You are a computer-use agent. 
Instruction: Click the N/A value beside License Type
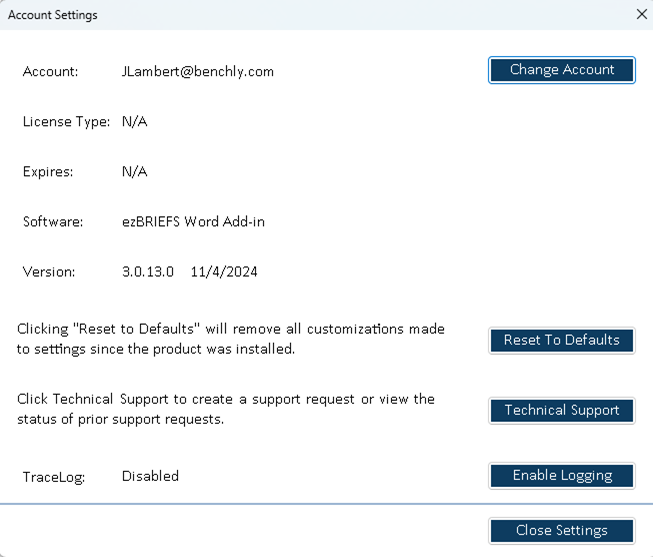tap(135, 122)
